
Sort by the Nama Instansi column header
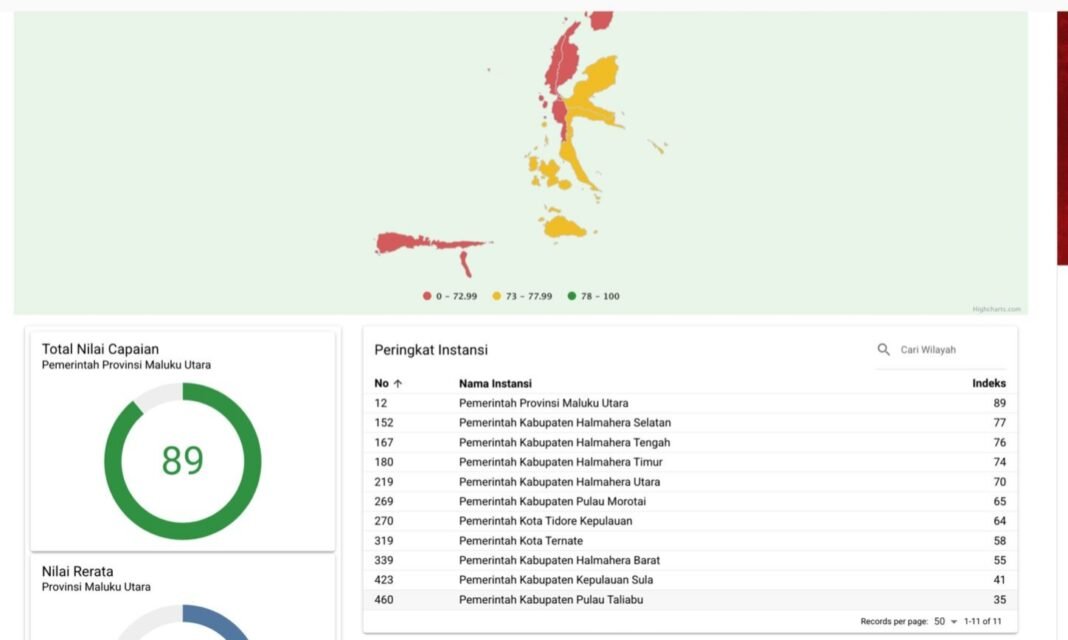[x=495, y=383]
